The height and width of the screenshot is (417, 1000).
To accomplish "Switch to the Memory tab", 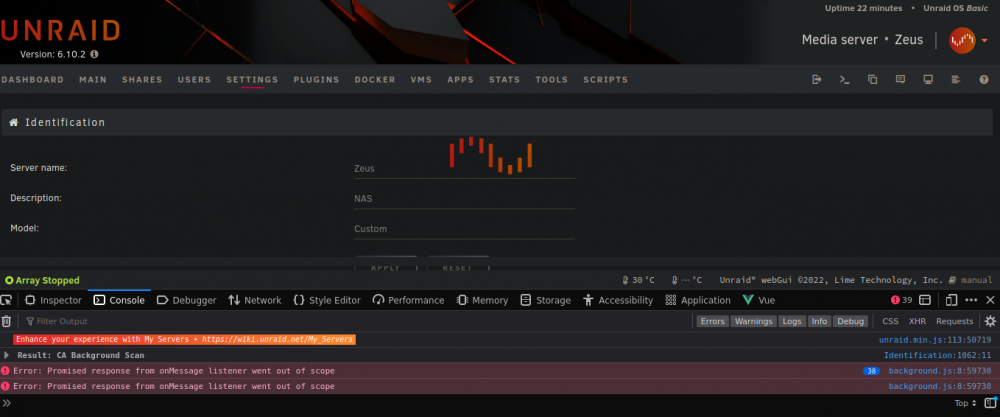I will click(x=482, y=300).
